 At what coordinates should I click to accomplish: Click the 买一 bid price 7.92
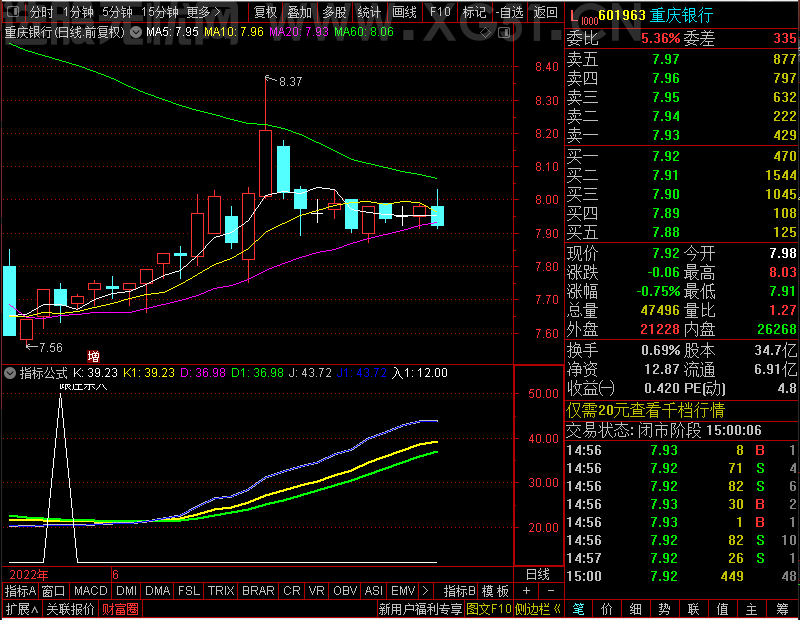[666, 156]
